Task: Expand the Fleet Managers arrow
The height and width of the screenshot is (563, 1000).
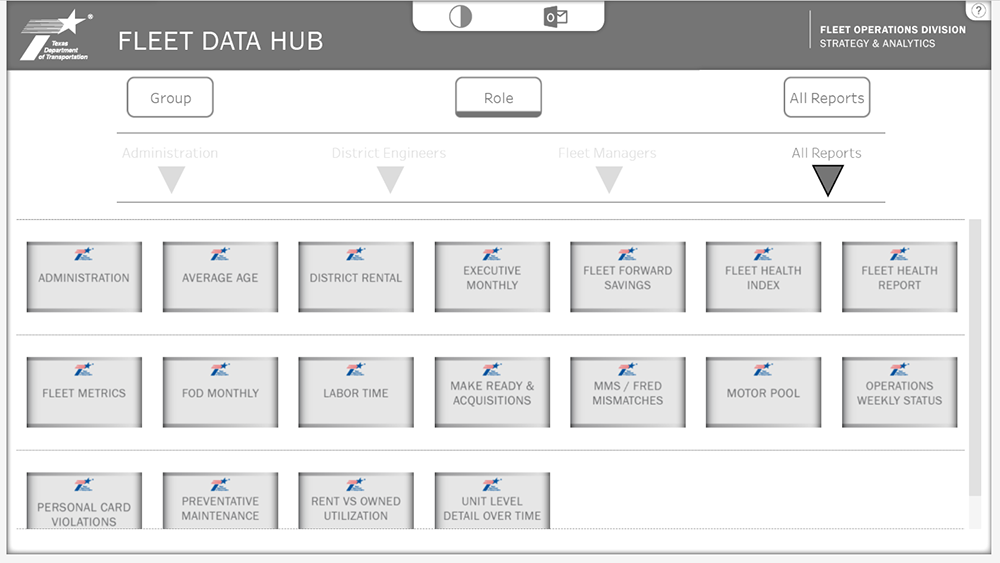Action: 609,180
